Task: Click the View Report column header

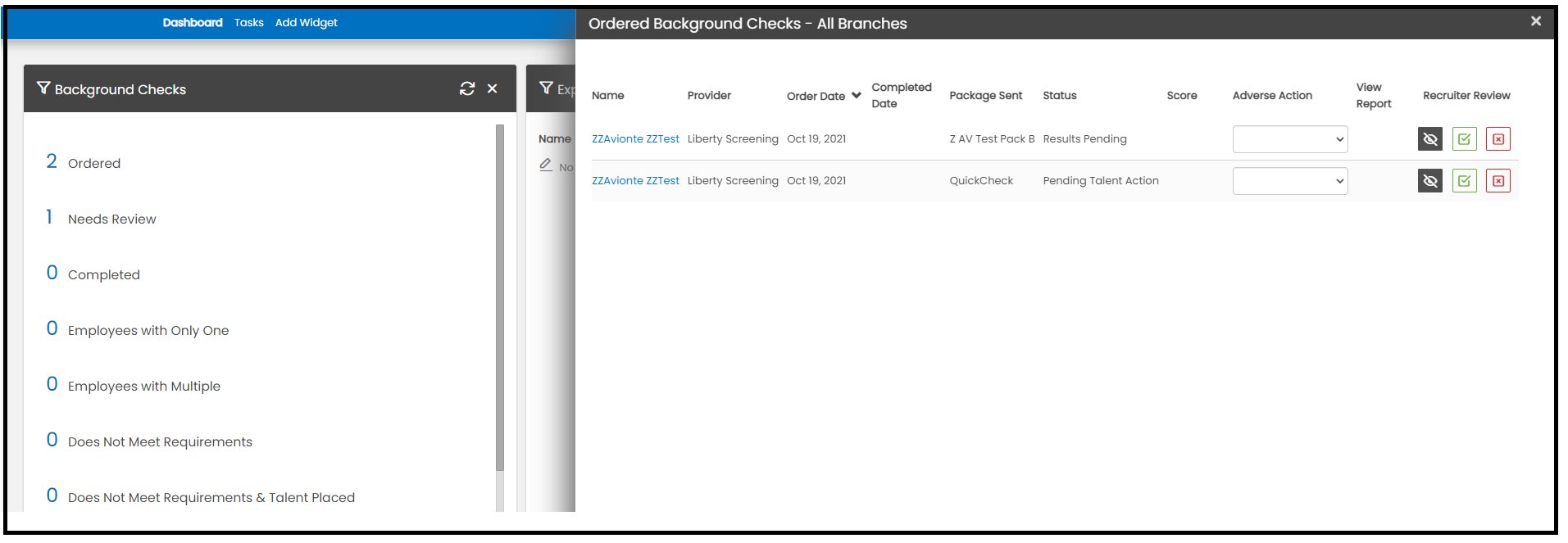Action: pyautogui.click(x=1374, y=96)
